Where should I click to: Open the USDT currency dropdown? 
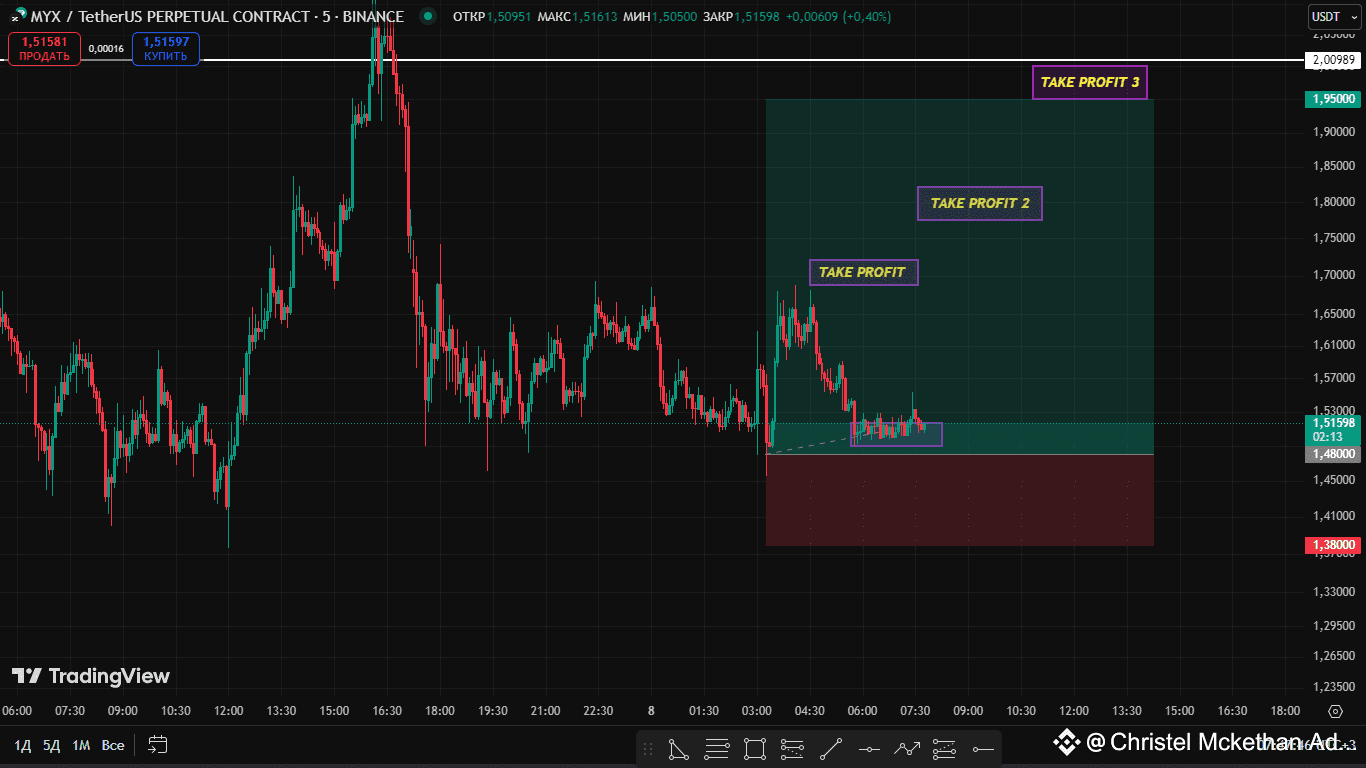(1334, 16)
